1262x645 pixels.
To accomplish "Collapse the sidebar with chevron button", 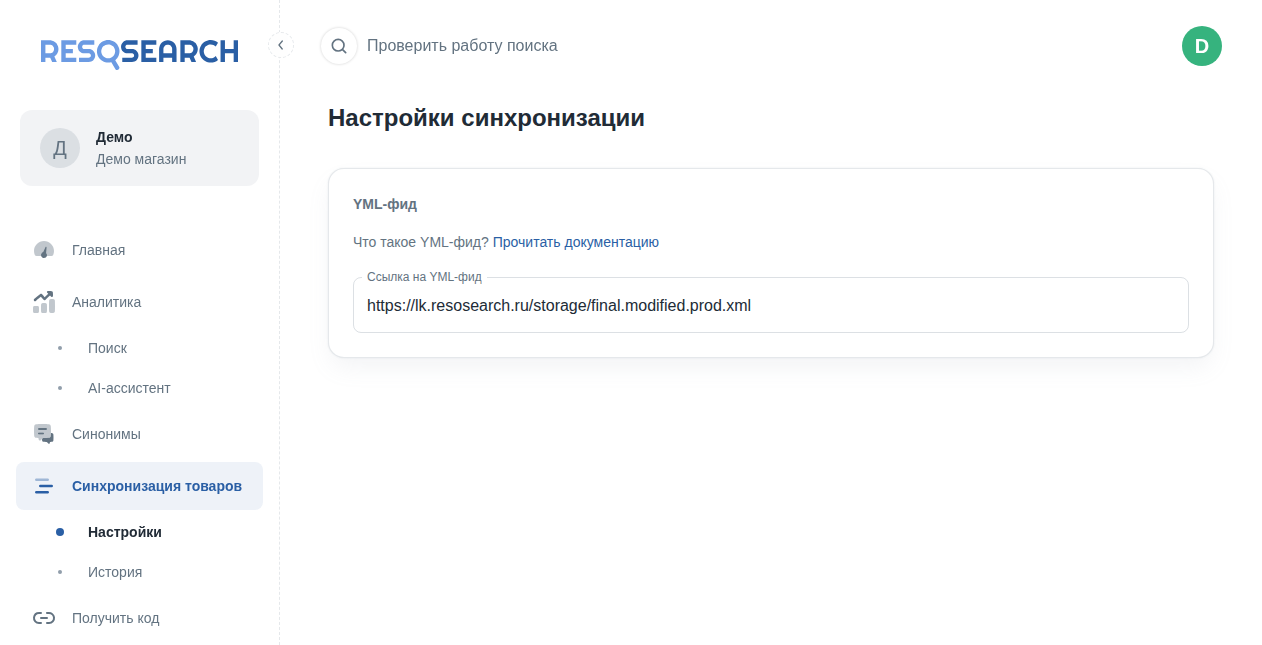I will coord(281,45).
